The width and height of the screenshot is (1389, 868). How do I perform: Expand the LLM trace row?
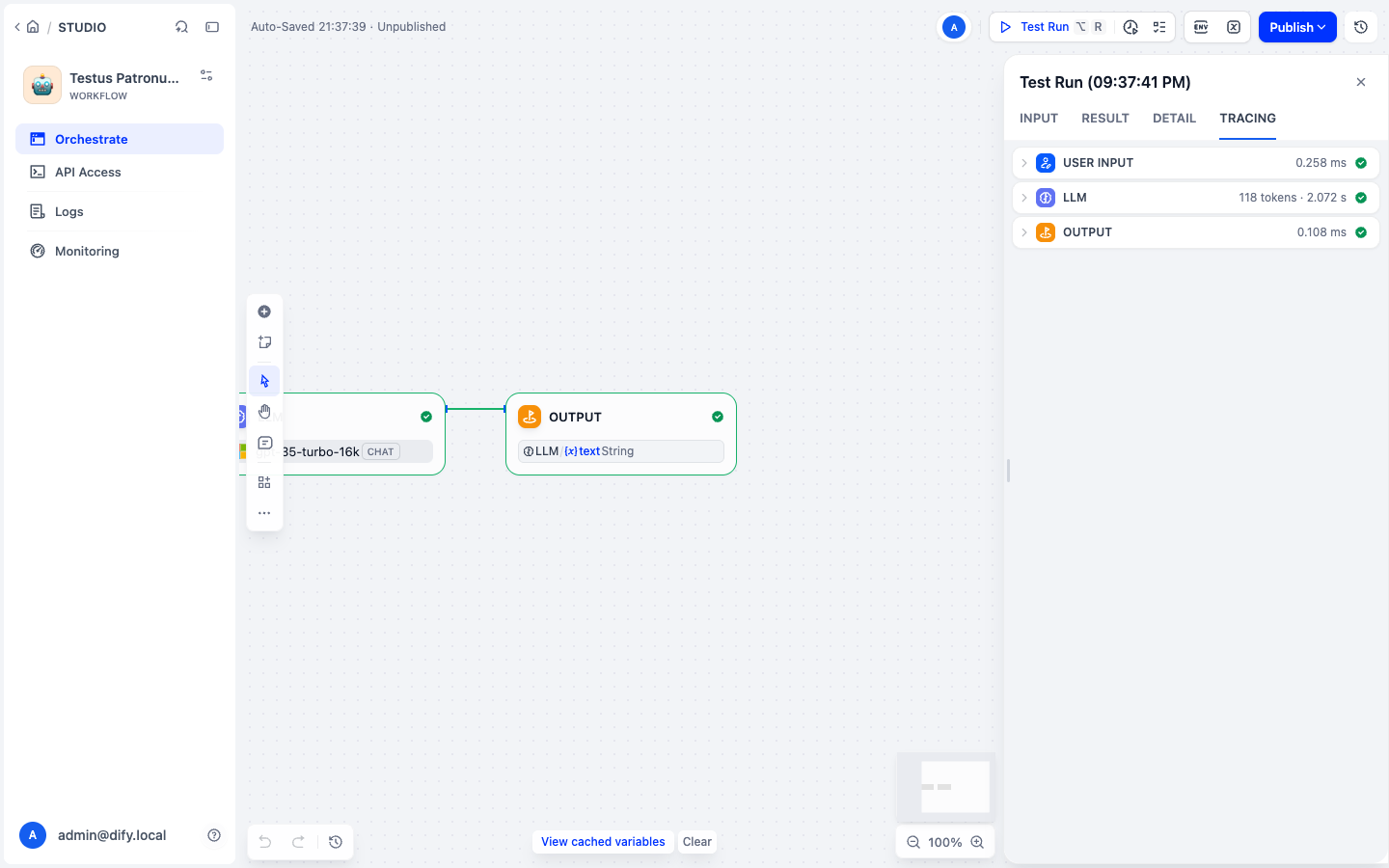(x=1196, y=198)
